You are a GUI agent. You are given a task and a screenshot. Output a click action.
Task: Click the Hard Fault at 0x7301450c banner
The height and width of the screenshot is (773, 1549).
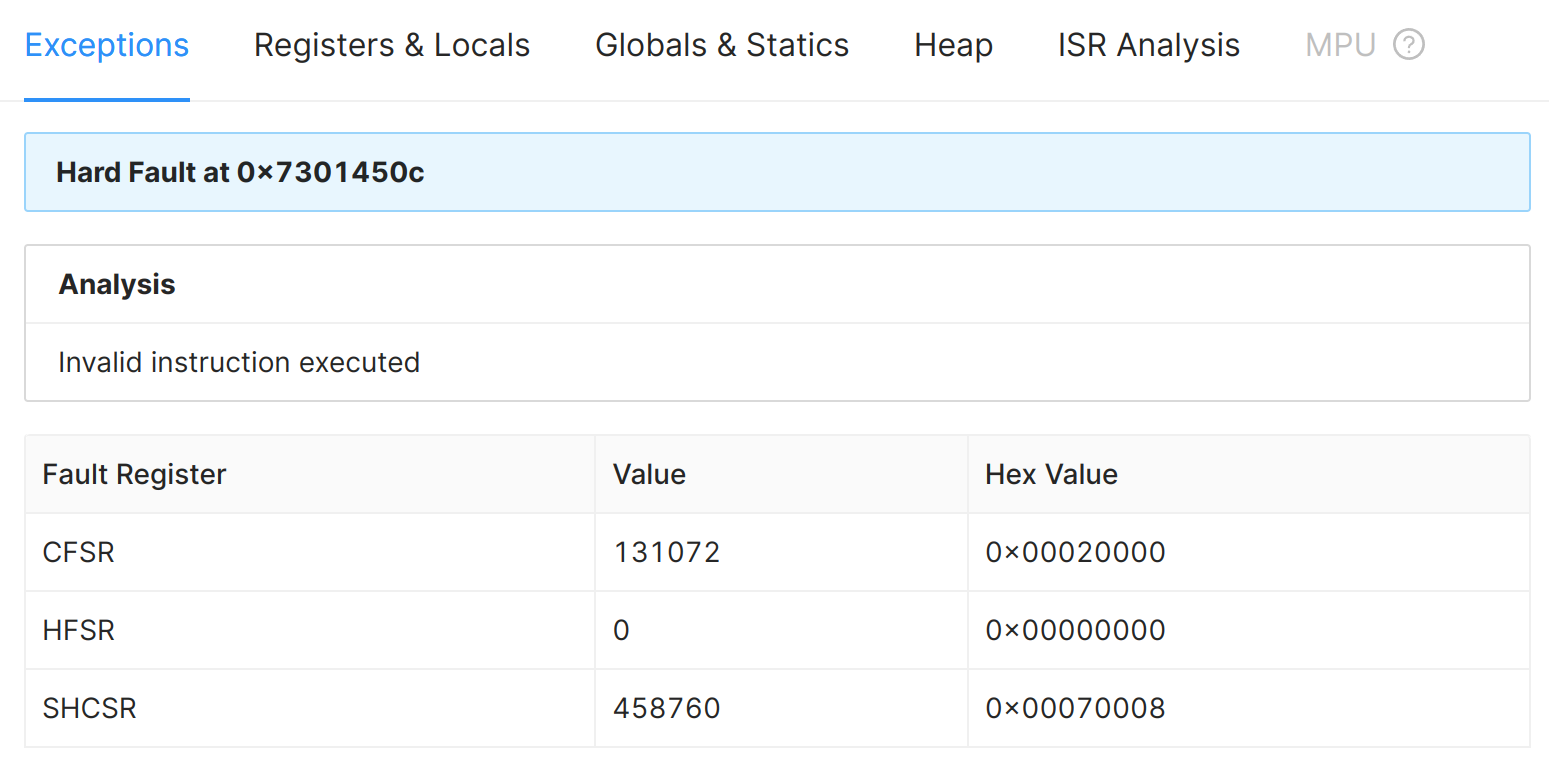point(776,172)
